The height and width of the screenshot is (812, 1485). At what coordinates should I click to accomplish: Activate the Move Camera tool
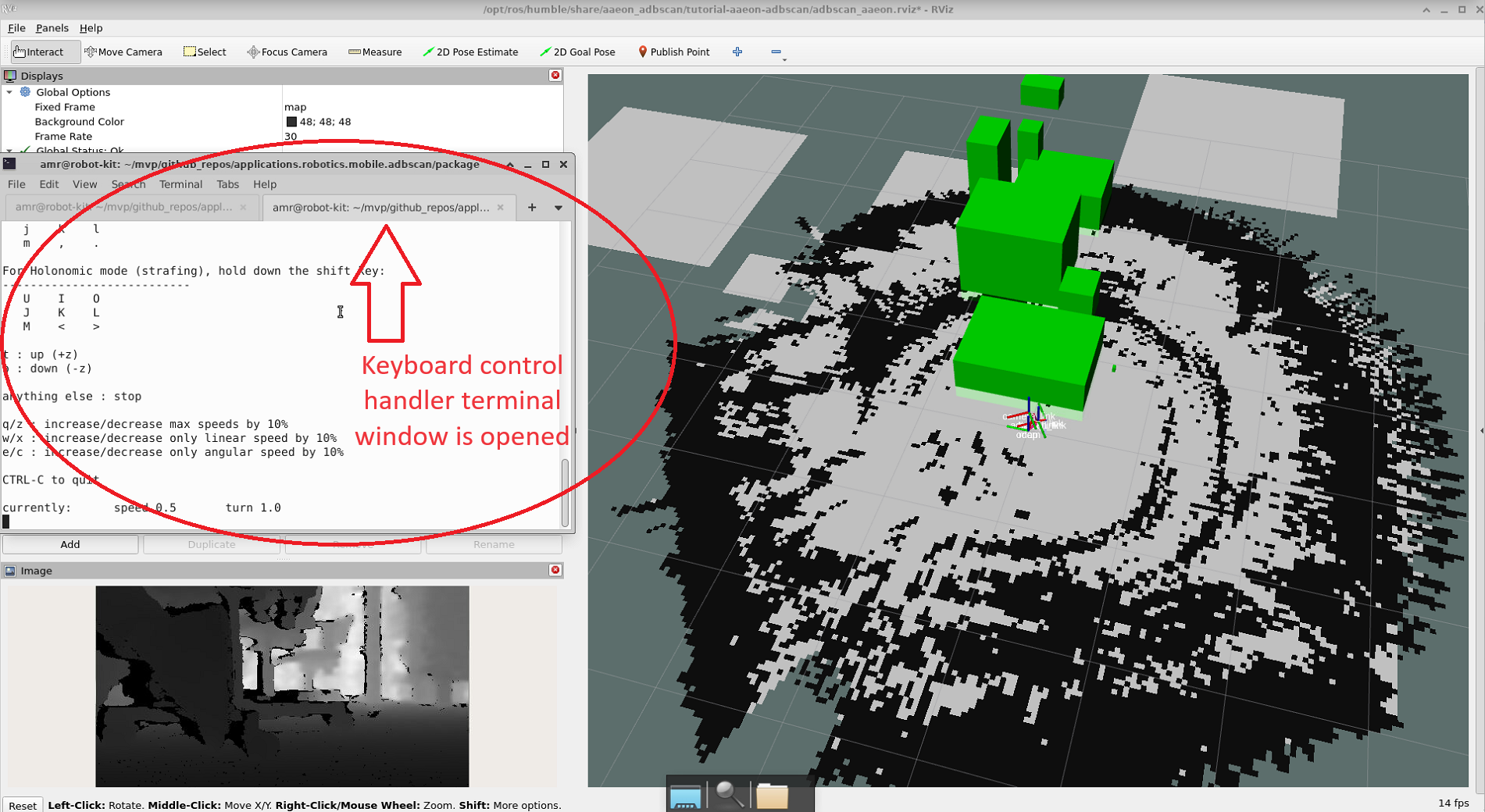tap(123, 52)
